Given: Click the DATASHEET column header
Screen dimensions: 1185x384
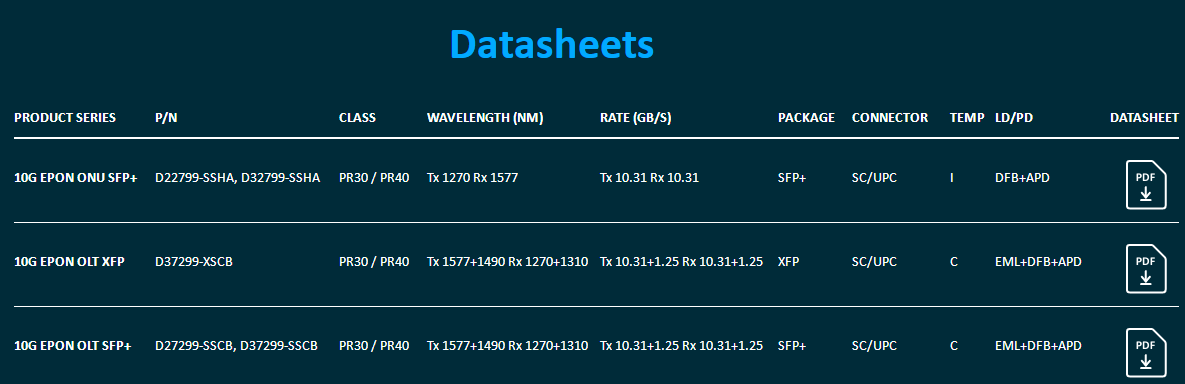Looking at the screenshot, I should tap(1144, 118).
